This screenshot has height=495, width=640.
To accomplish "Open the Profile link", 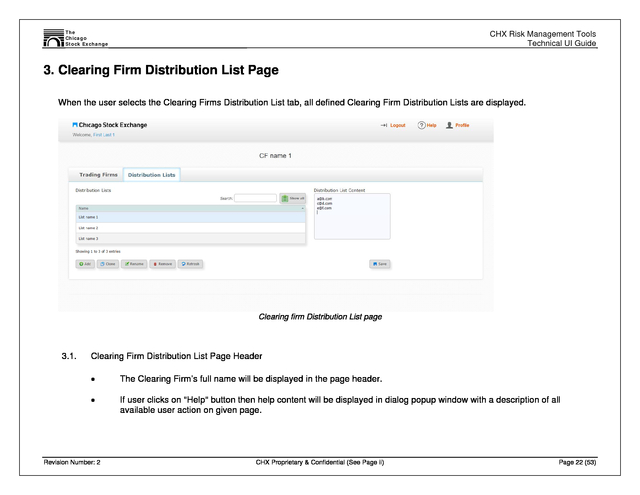I will point(462,125).
